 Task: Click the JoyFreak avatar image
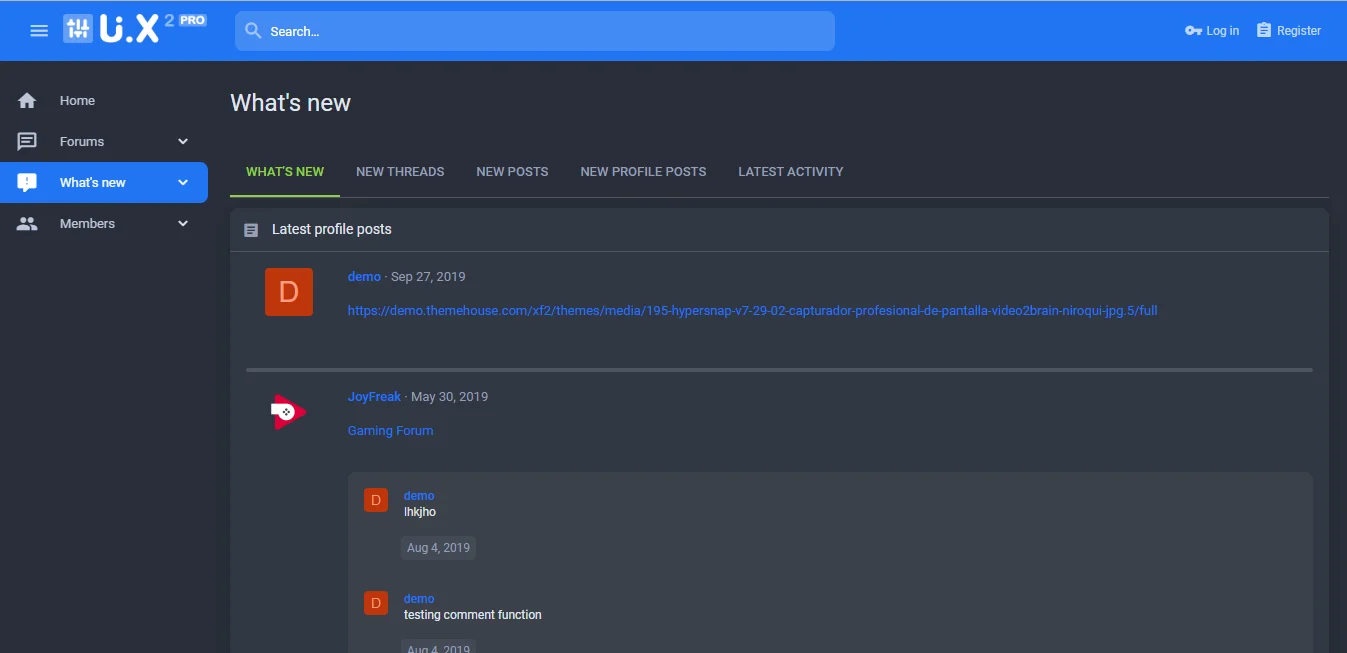pyautogui.click(x=288, y=412)
